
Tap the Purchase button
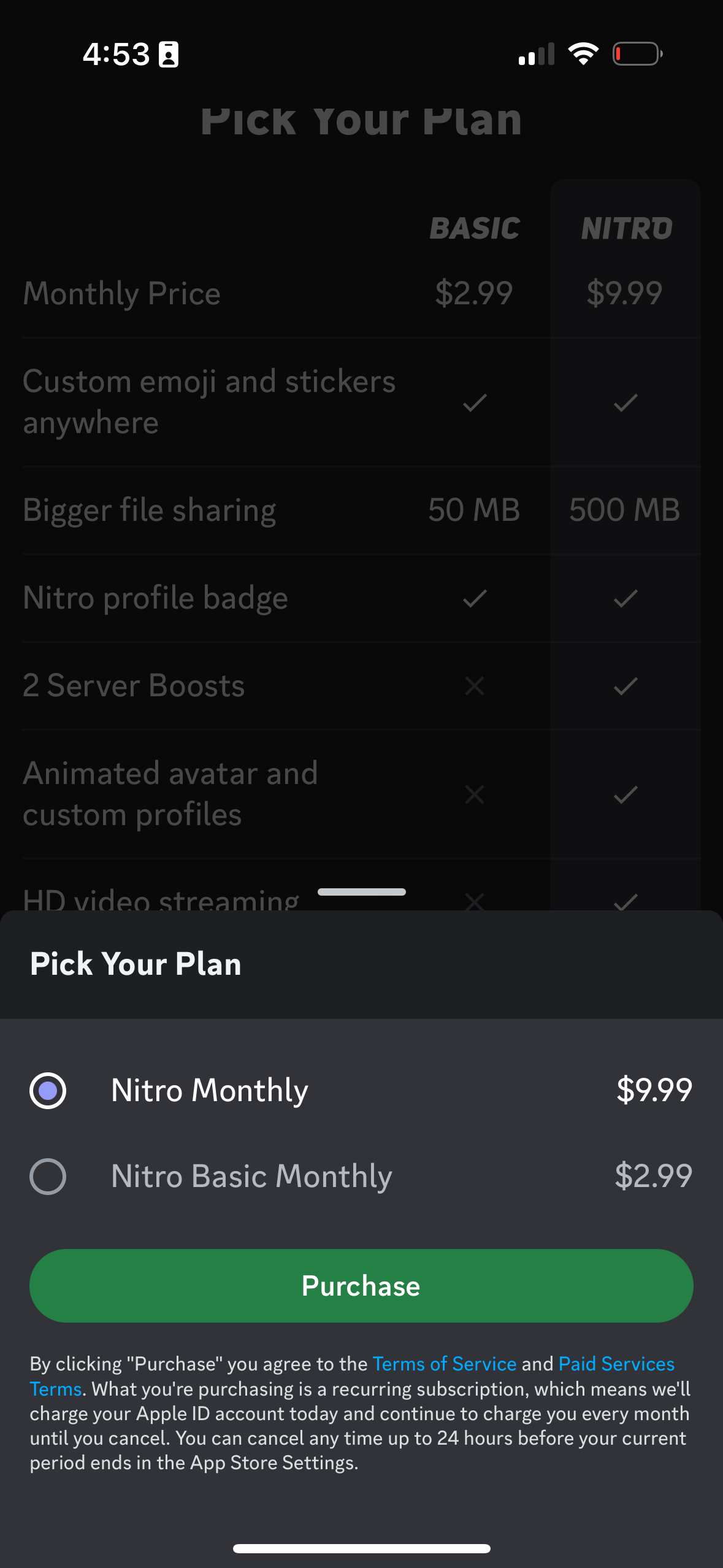click(361, 1286)
